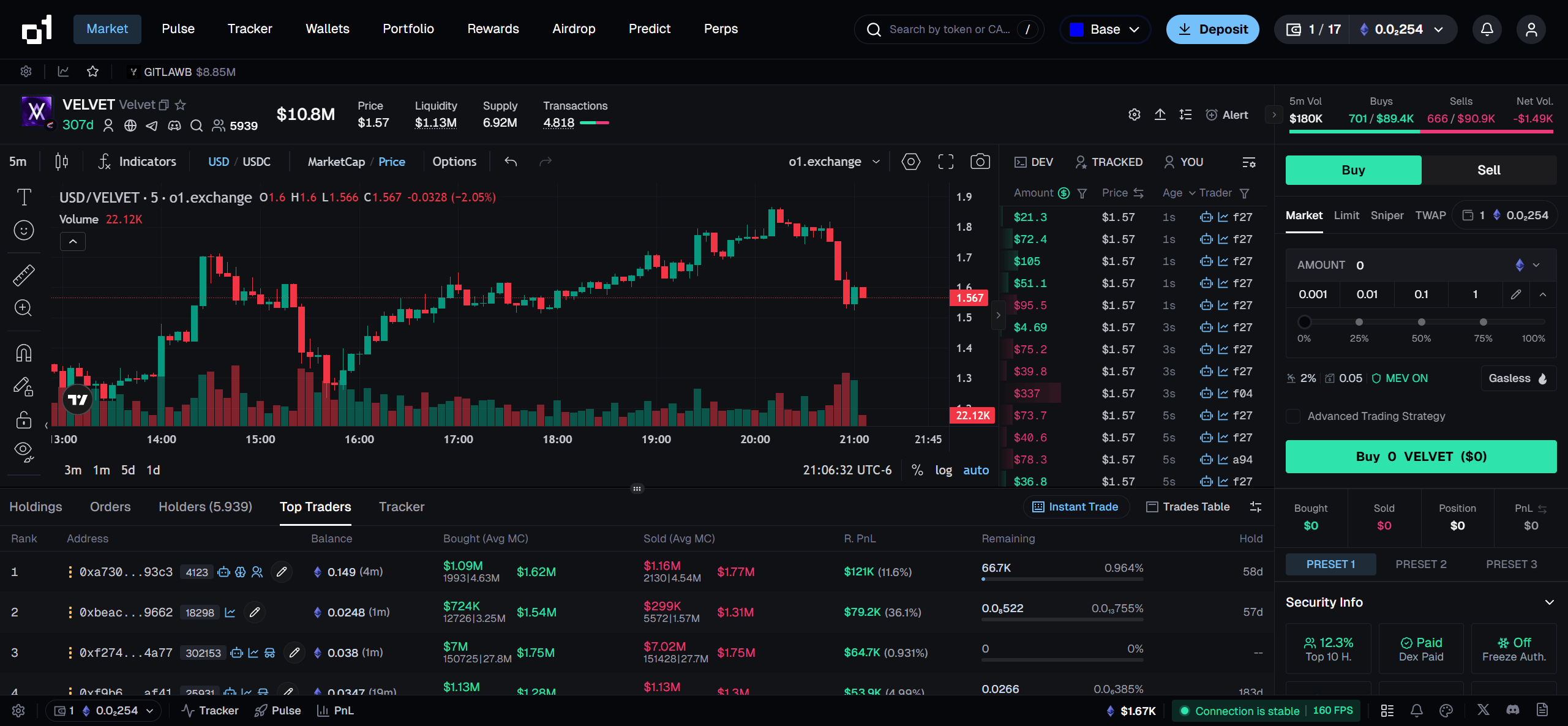The width and height of the screenshot is (1568, 726).
Task: Click the lock drawings pencil icon
Action: pyautogui.click(x=24, y=386)
